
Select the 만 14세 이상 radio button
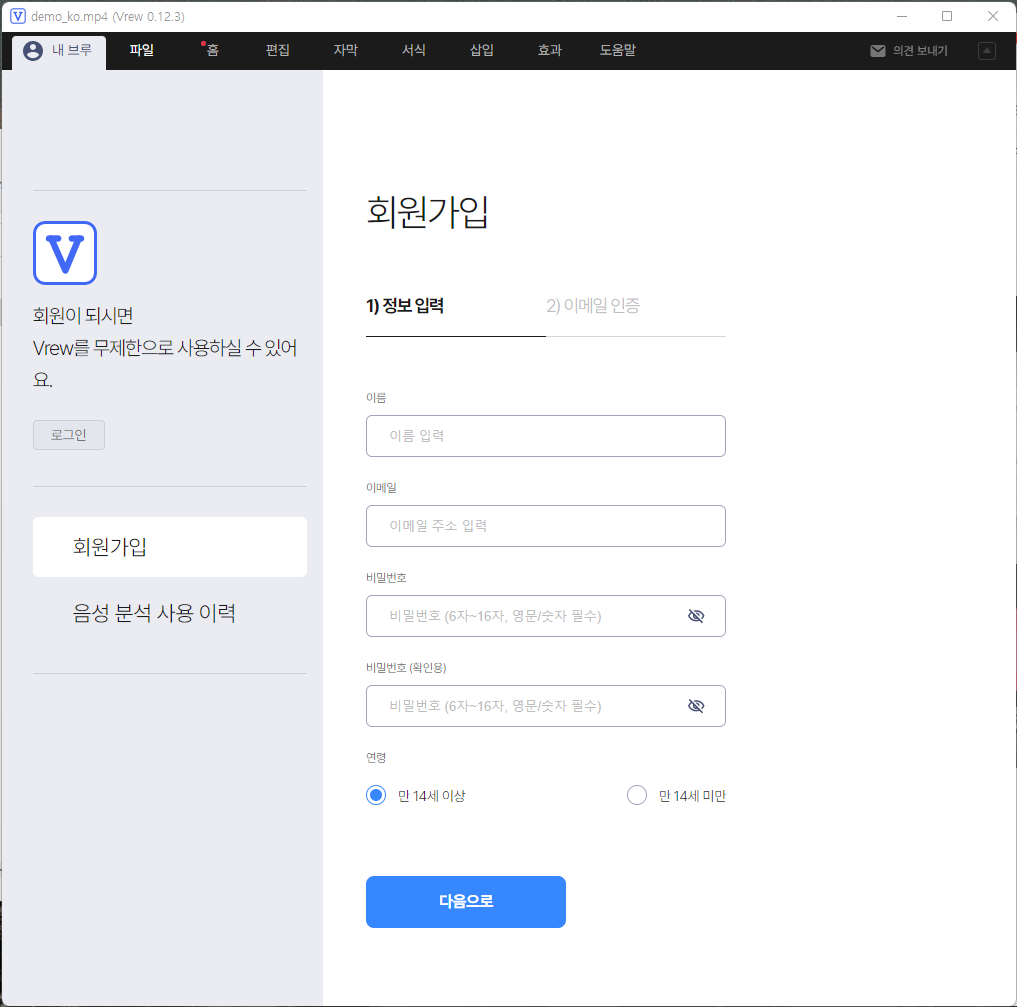pos(376,794)
